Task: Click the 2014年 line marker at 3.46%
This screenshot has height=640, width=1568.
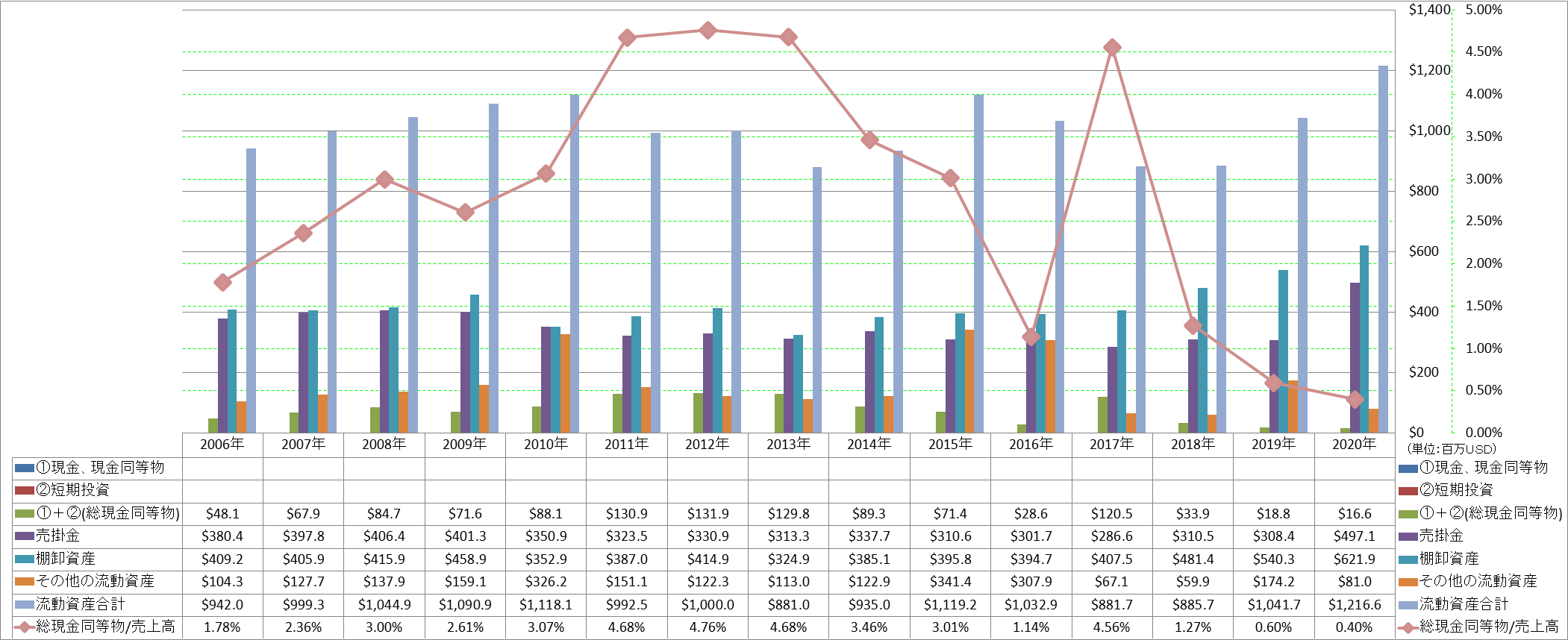Action: [x=869, y=140]
